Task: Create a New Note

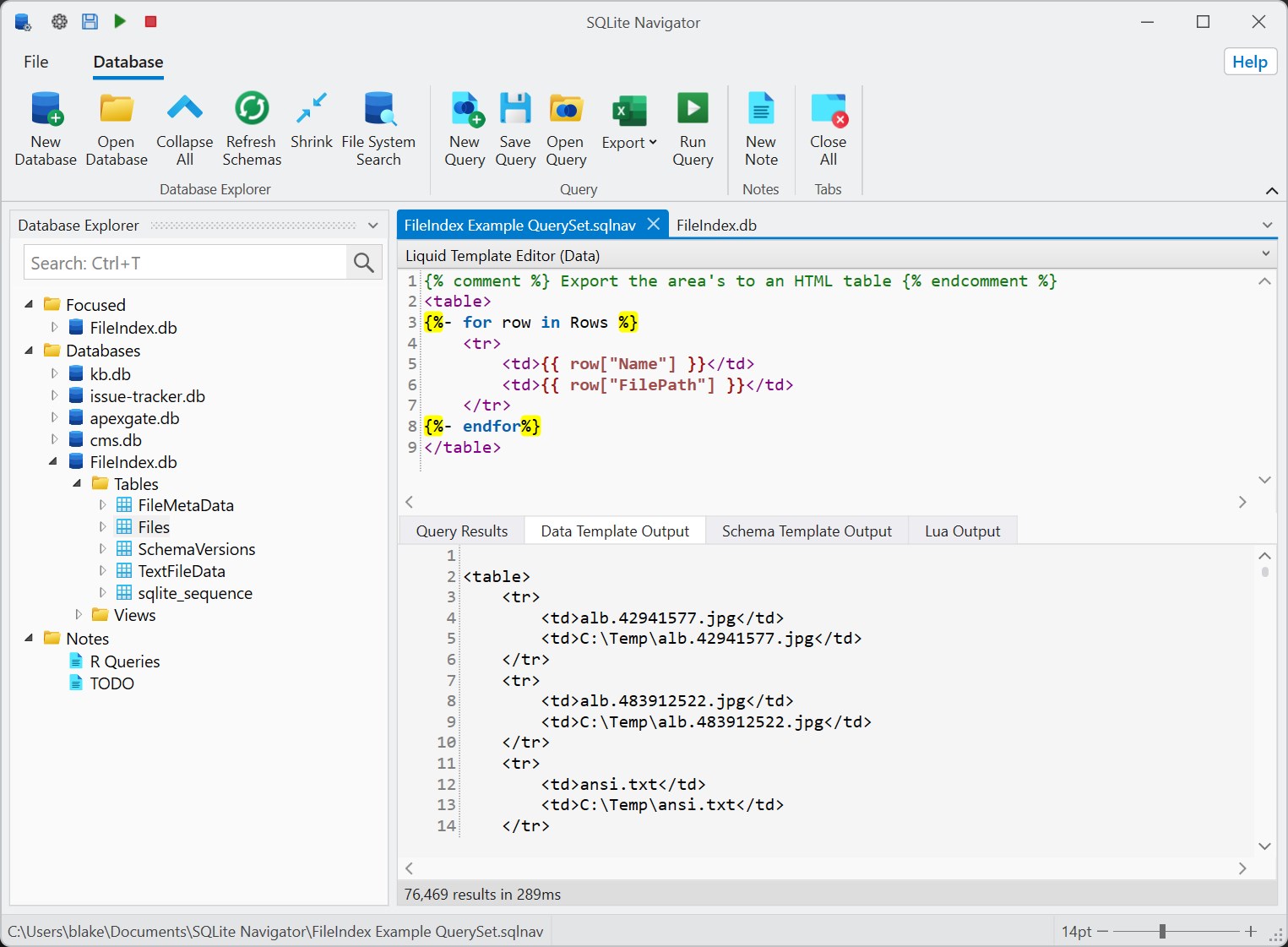Action: click(760, 128)
